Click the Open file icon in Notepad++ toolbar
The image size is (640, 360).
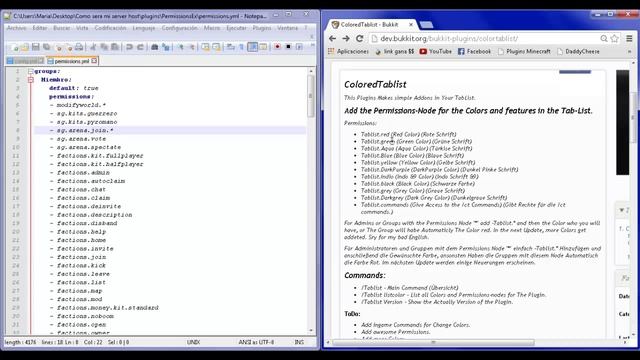[25, 47]
